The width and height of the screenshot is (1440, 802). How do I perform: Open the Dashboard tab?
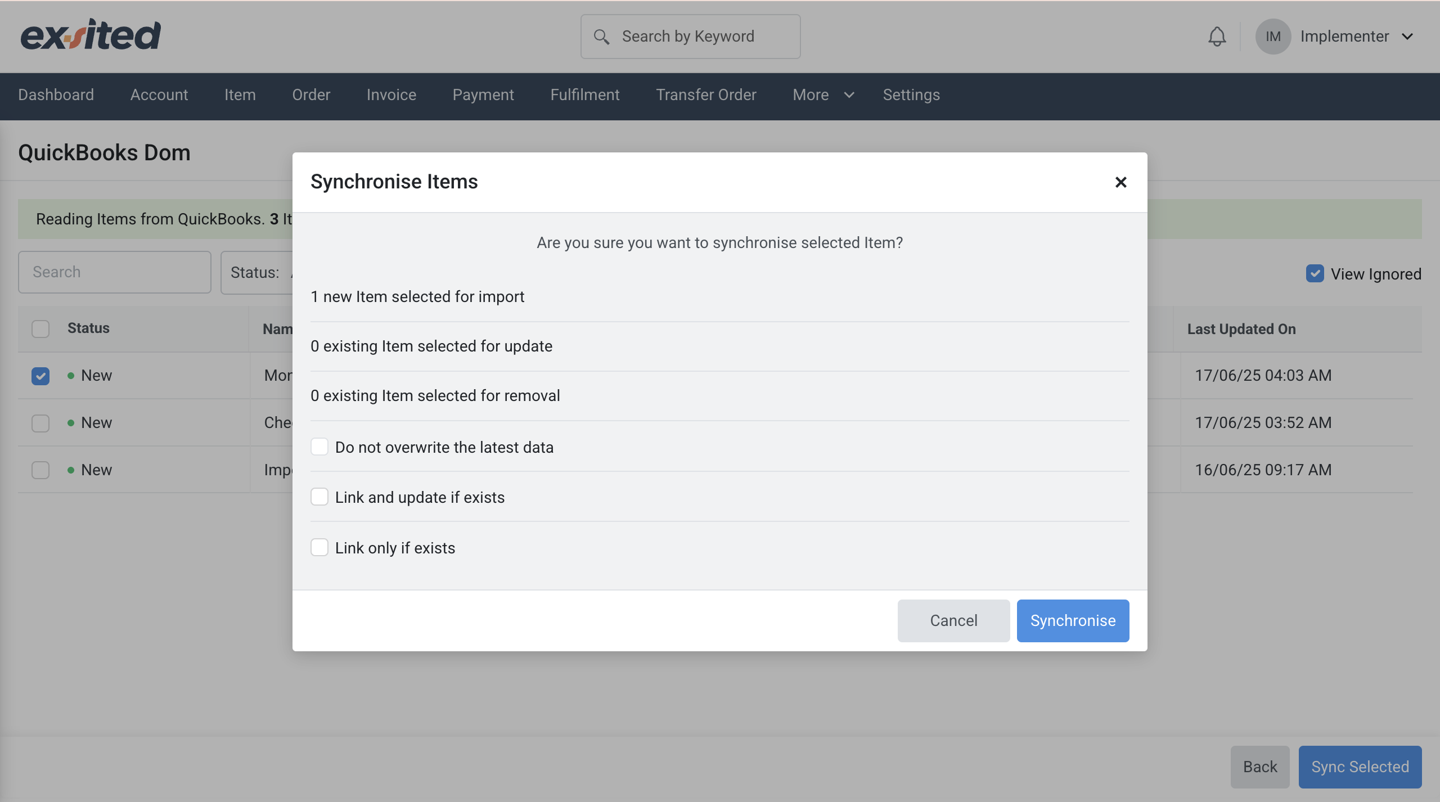tap(56, 95)
